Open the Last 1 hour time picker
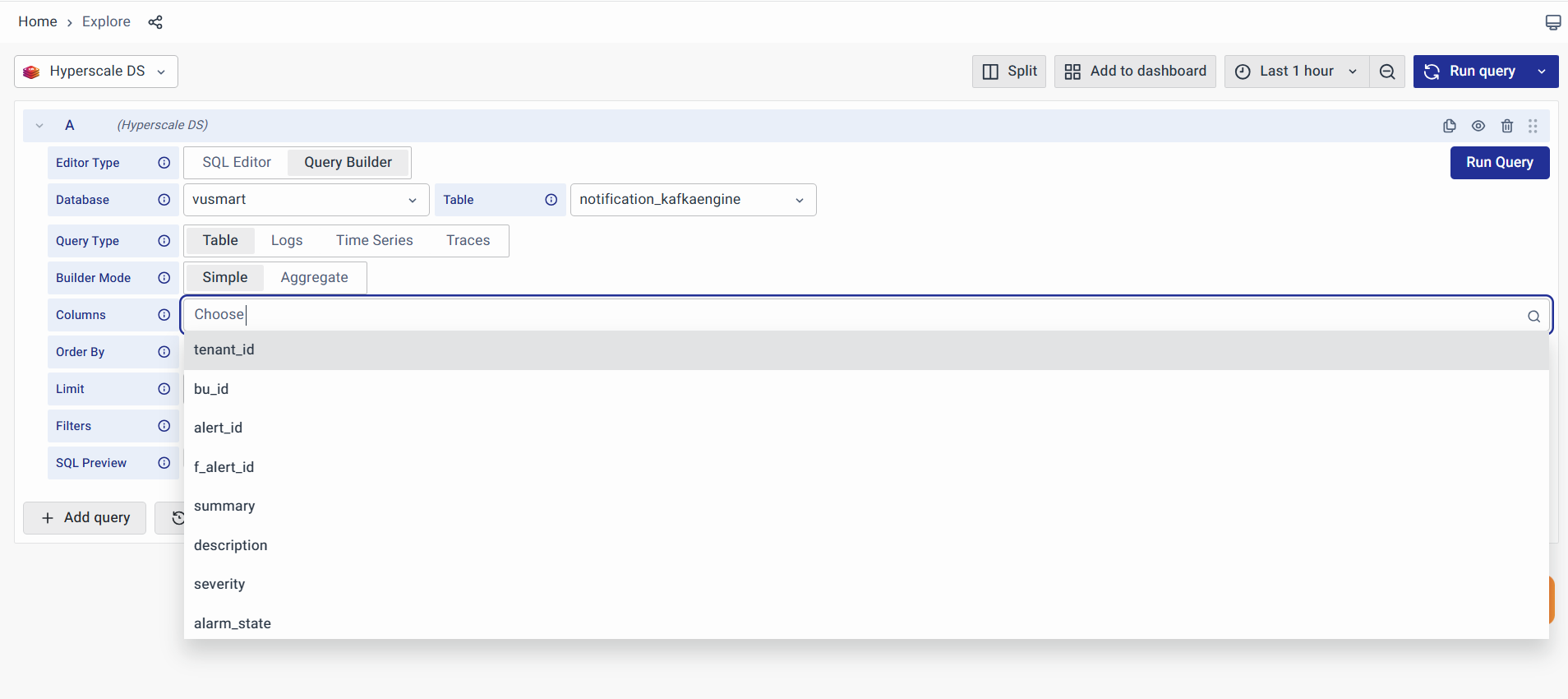1568x699 pixels. click(x=1296, y=72)
